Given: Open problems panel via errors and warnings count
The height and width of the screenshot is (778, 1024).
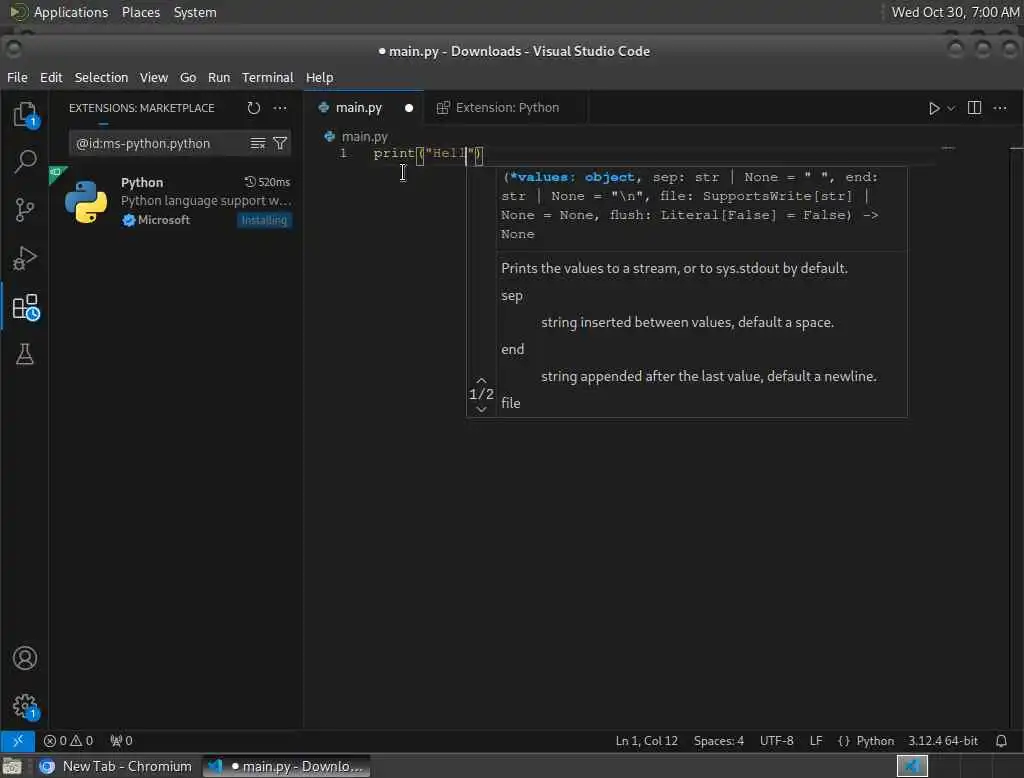Looking at the screenshot, I should pyautogui.click(x=69, y=741).
